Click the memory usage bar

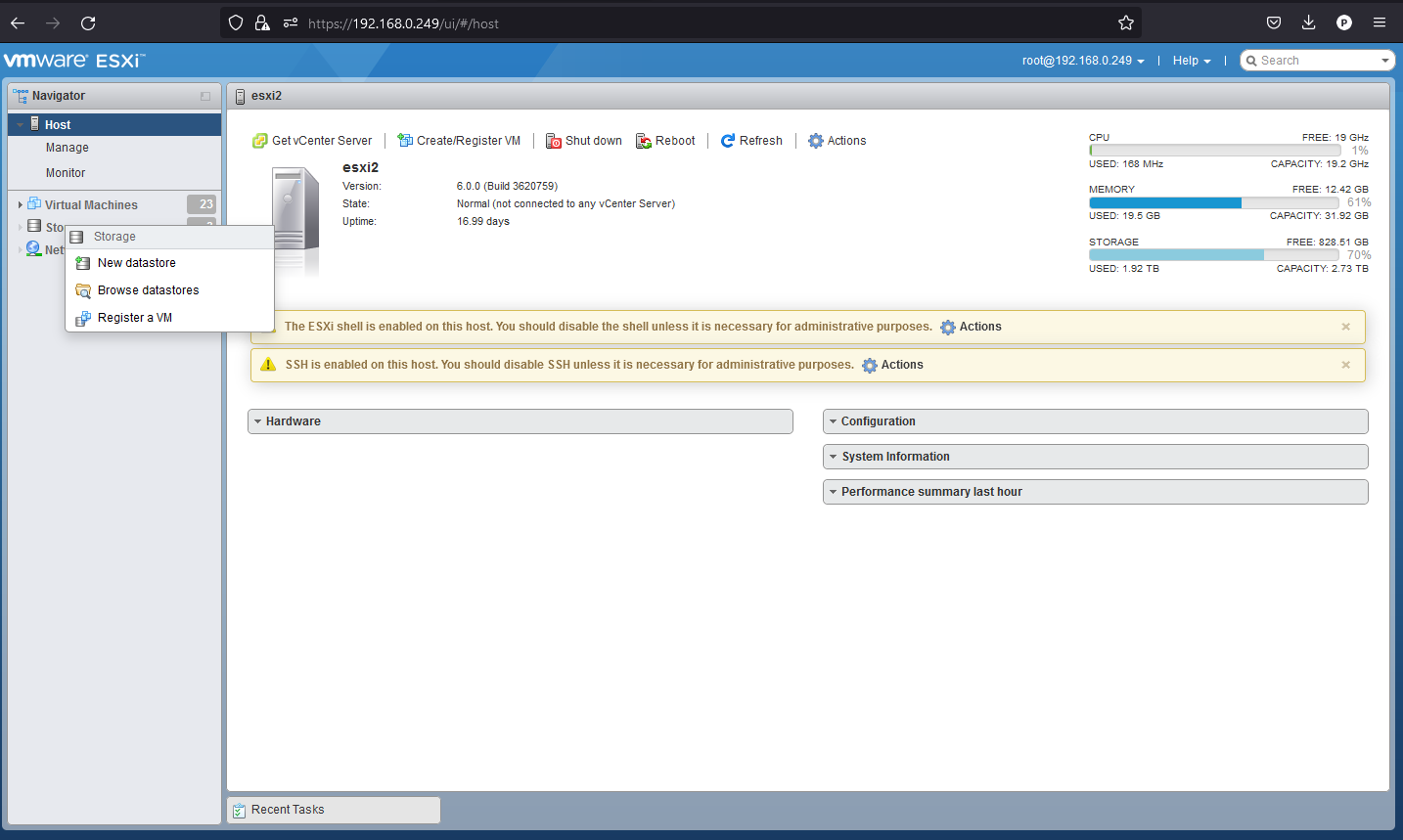1213,202
